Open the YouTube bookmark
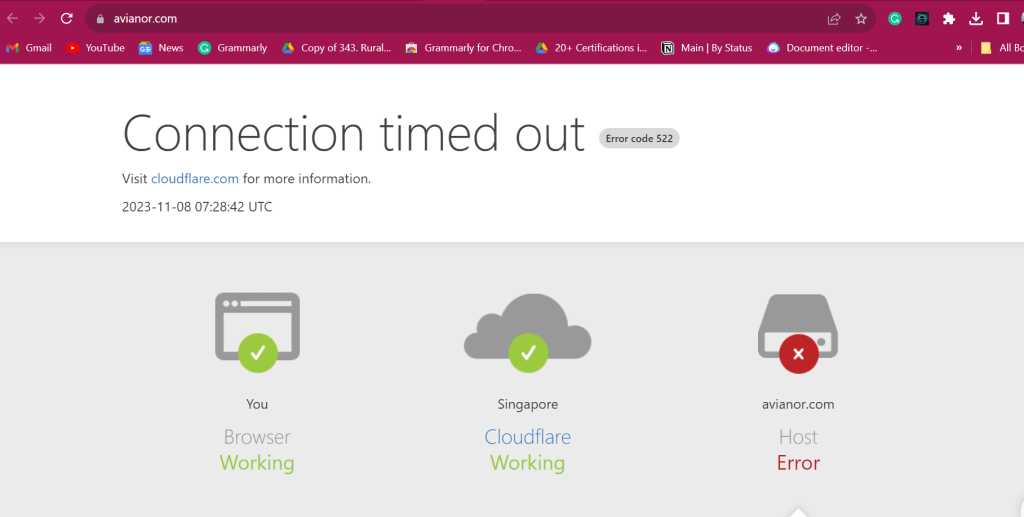 (x=95, y=48)
